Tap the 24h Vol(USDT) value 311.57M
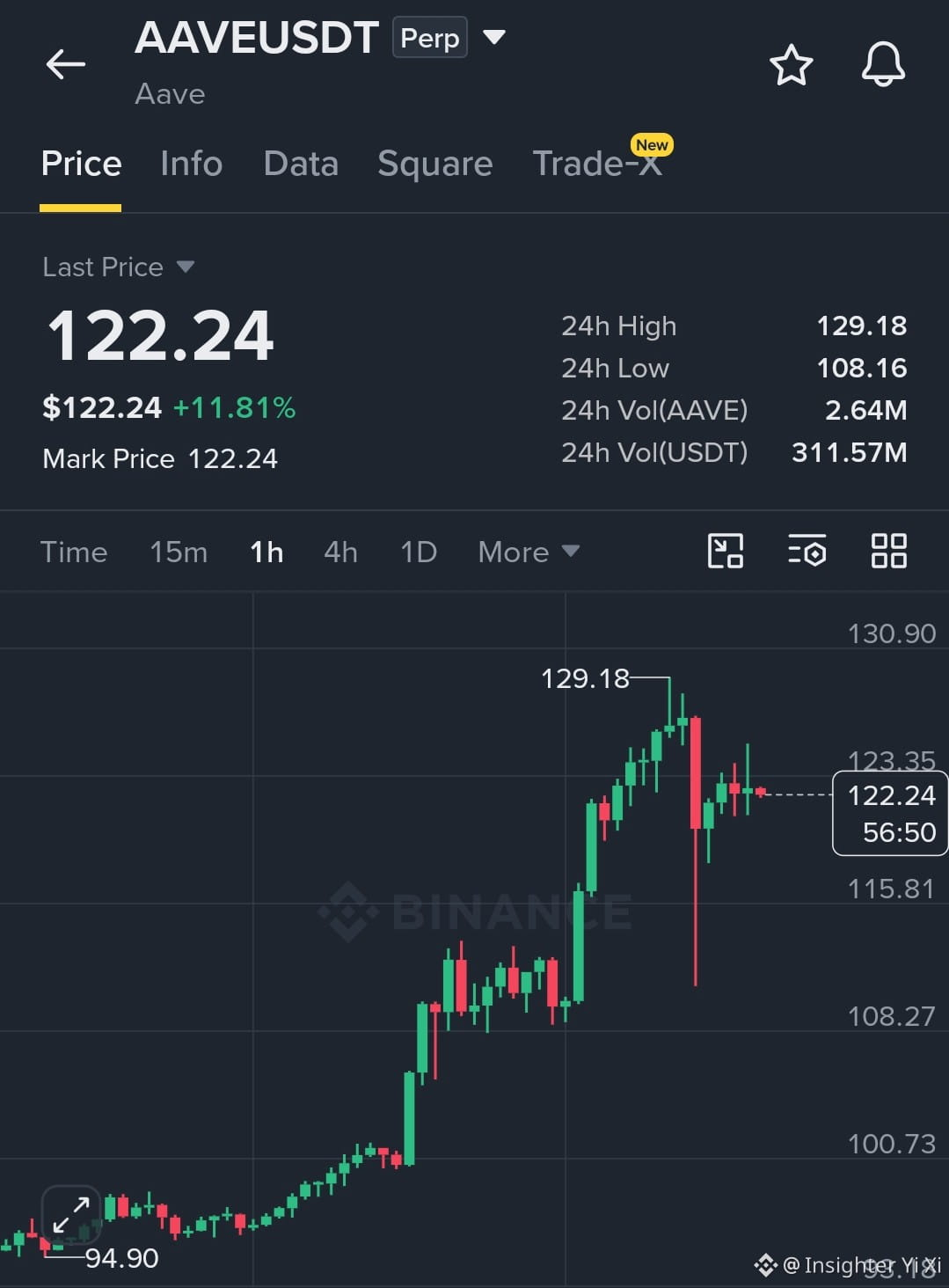The height and width of the screenshot is (1288, 949). (850, 452)
